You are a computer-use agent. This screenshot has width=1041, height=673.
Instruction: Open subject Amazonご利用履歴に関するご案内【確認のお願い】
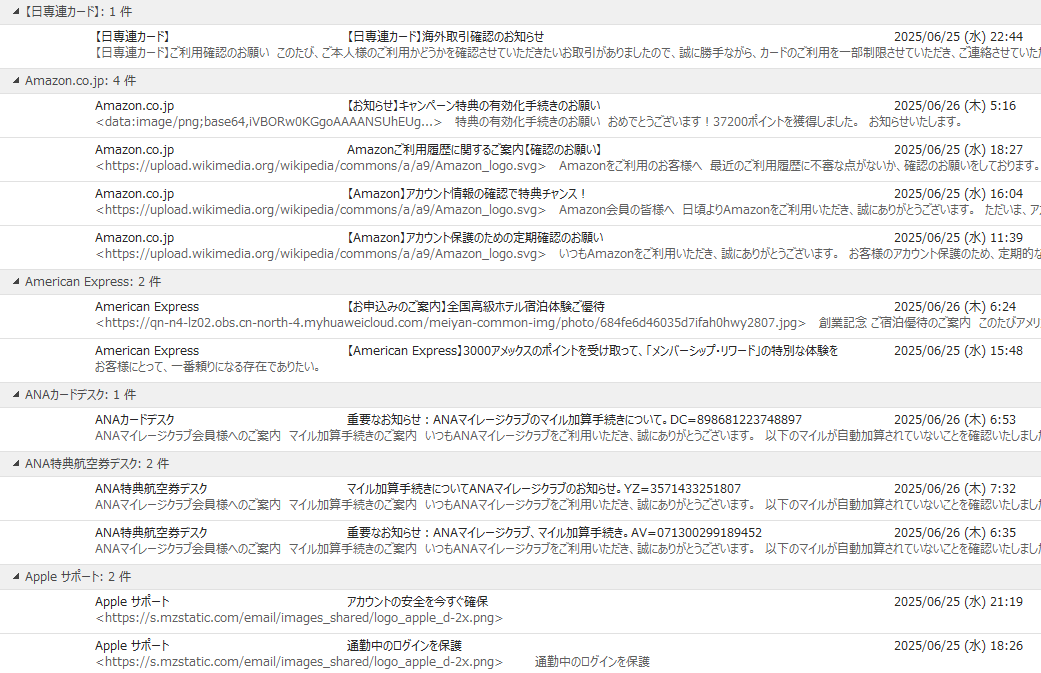[474, 150]
